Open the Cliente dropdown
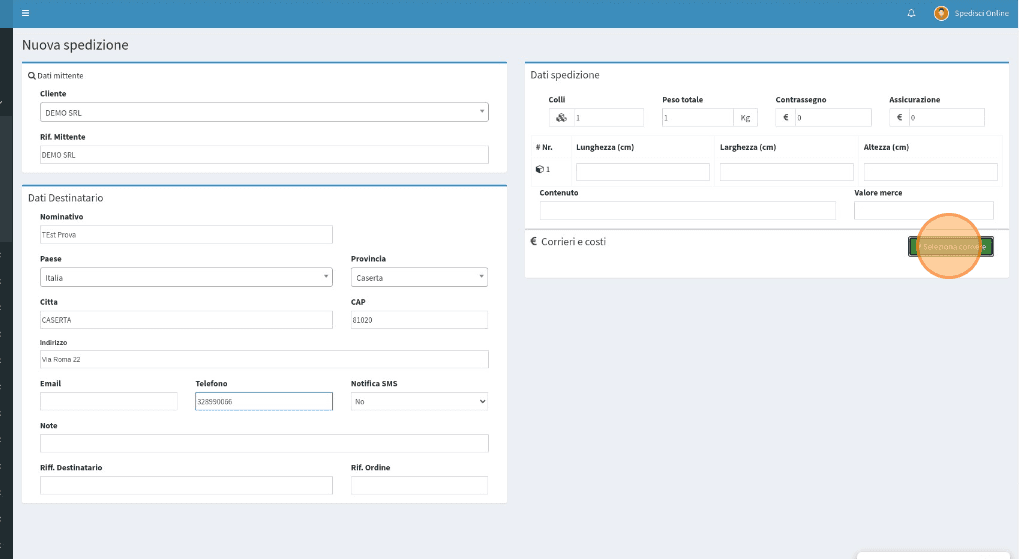This screenshot has width=1019, height=559. pyautogui.click(x=264, y=112)
